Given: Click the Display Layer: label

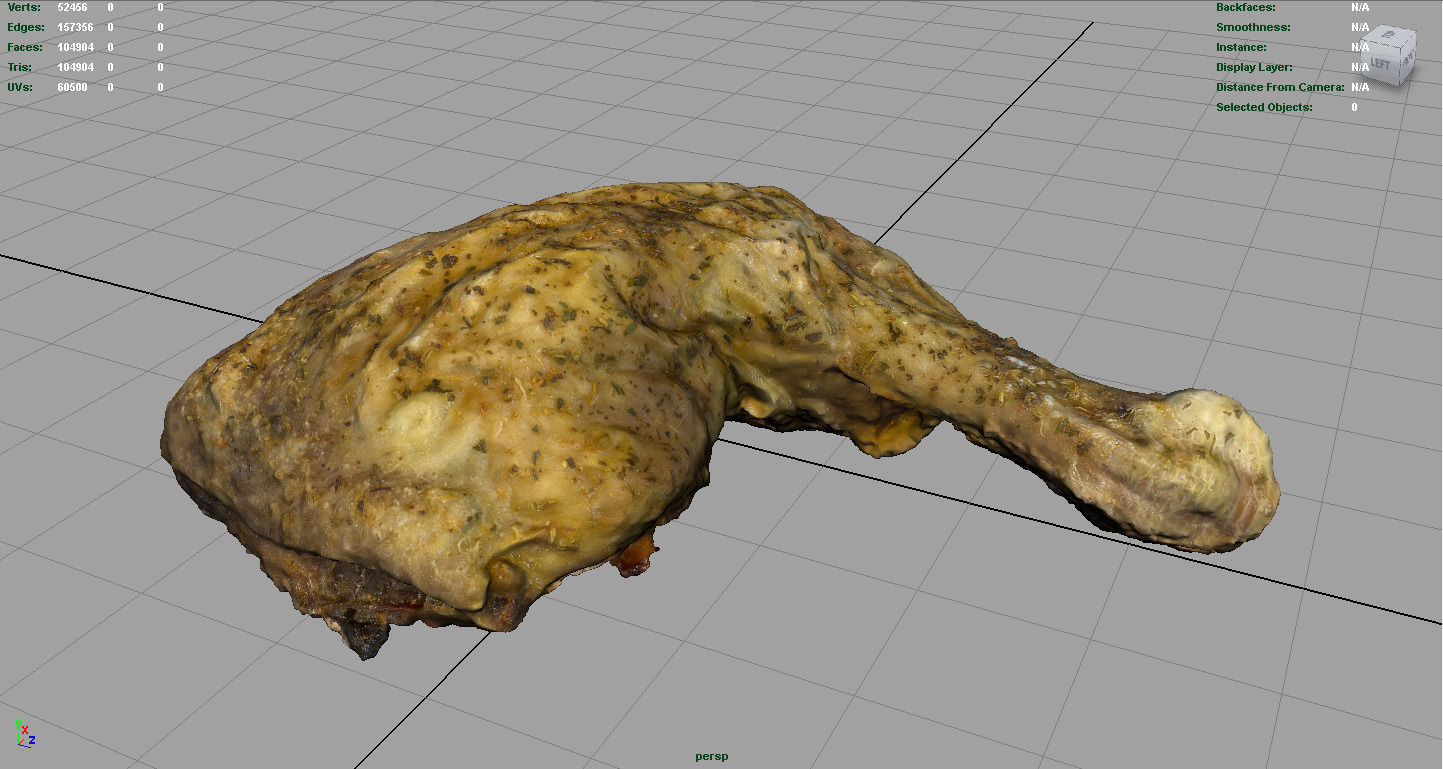Looking at the screenshot, I should point(1254,67).
